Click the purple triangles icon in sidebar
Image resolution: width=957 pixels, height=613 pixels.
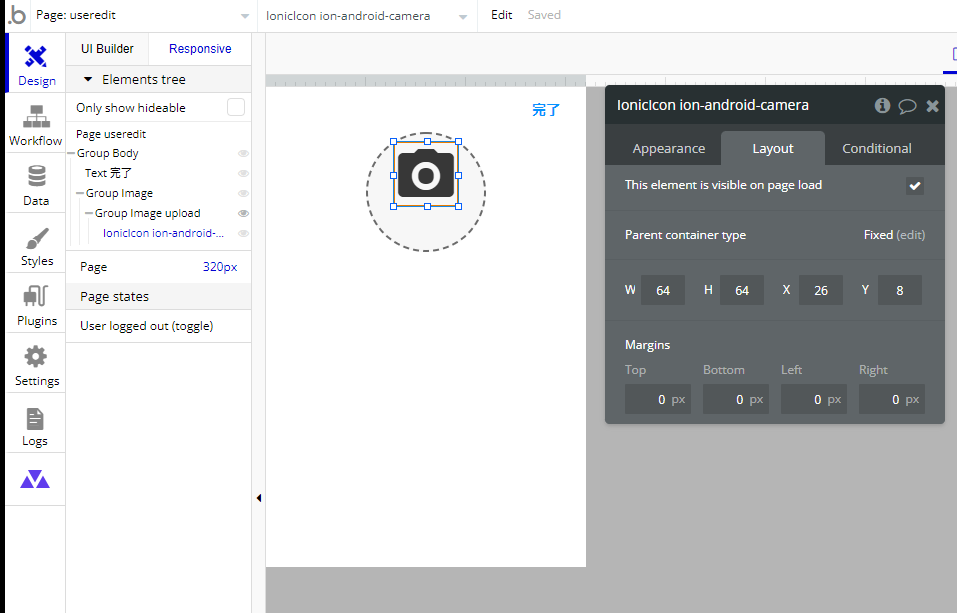point(35,479)
